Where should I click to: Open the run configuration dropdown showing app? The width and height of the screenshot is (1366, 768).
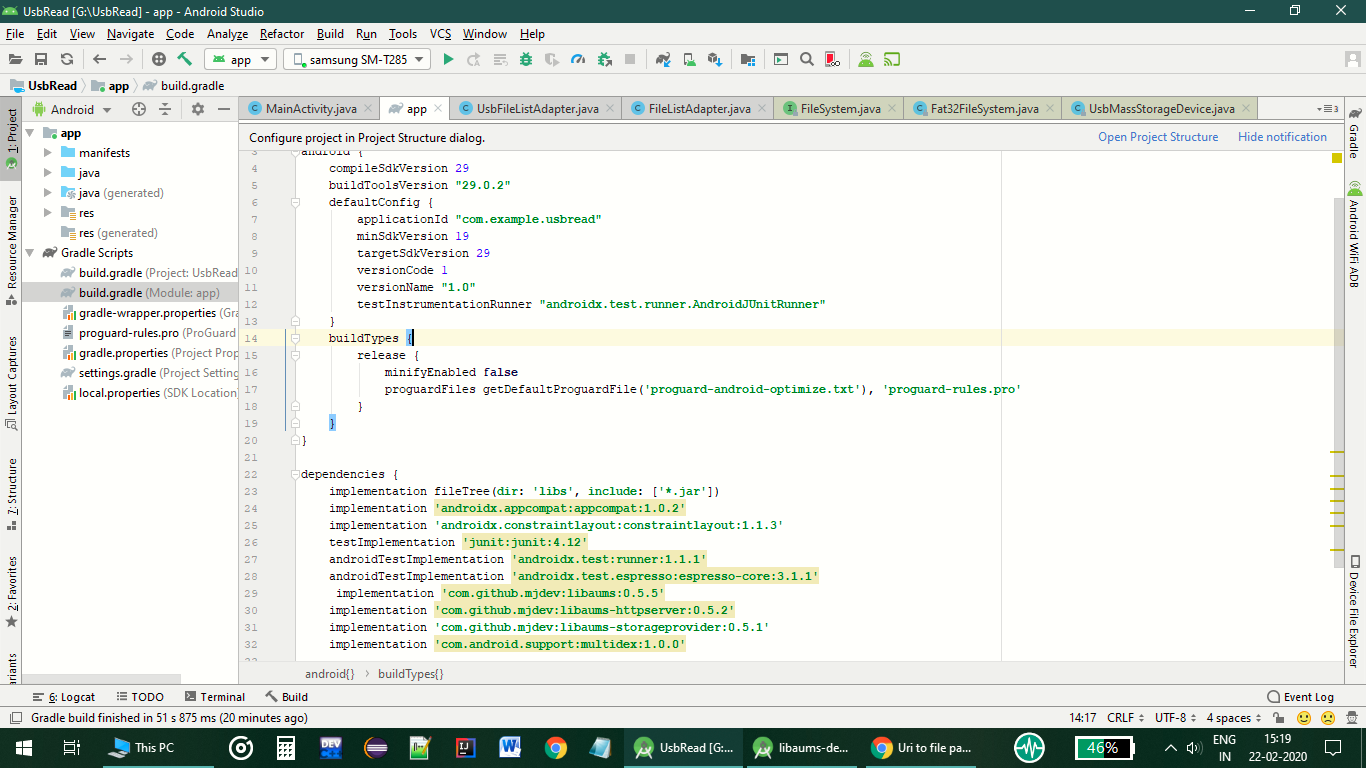240,59
